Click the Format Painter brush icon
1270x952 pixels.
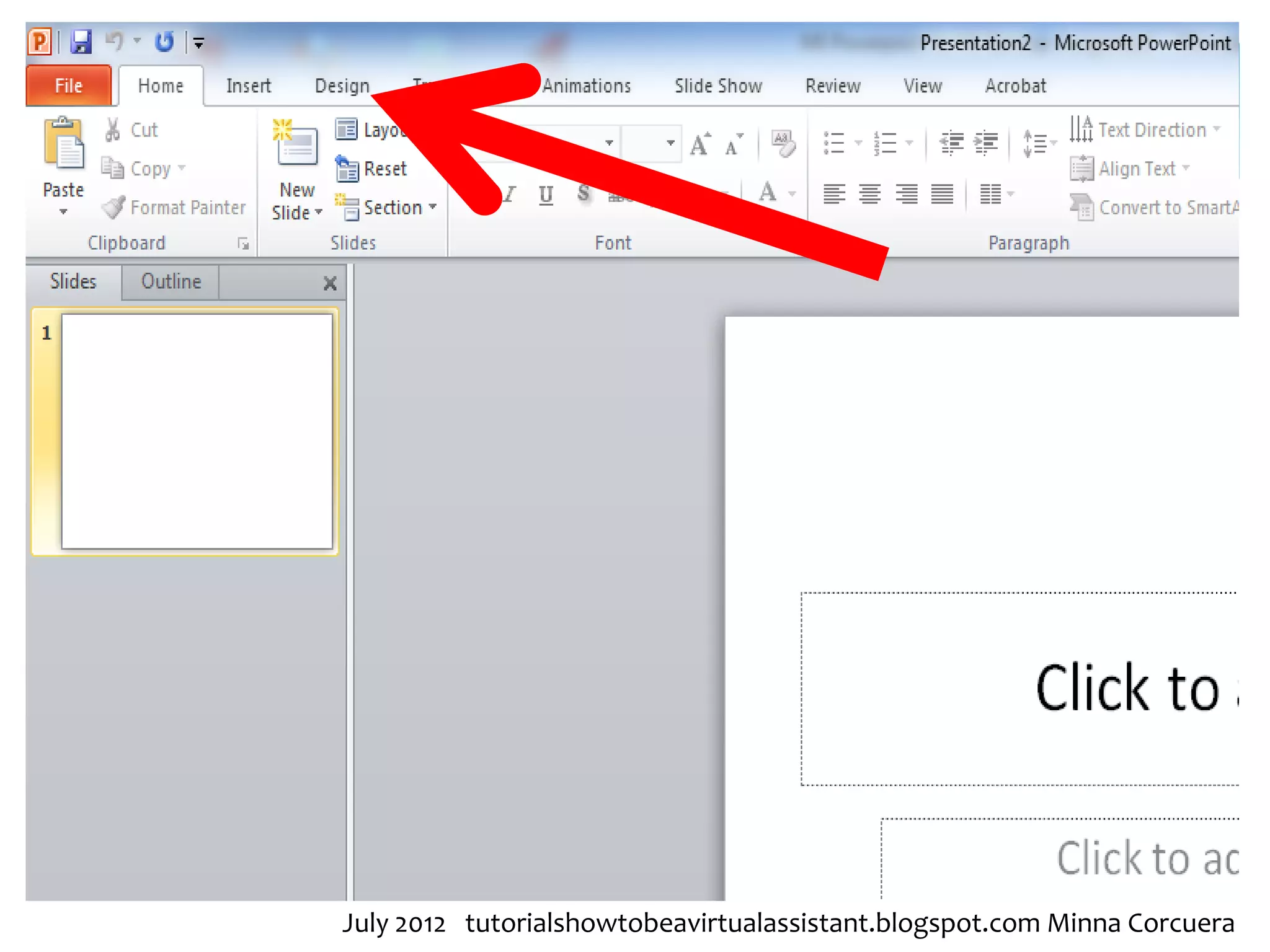pyautogui.click(x=113, y=208)
